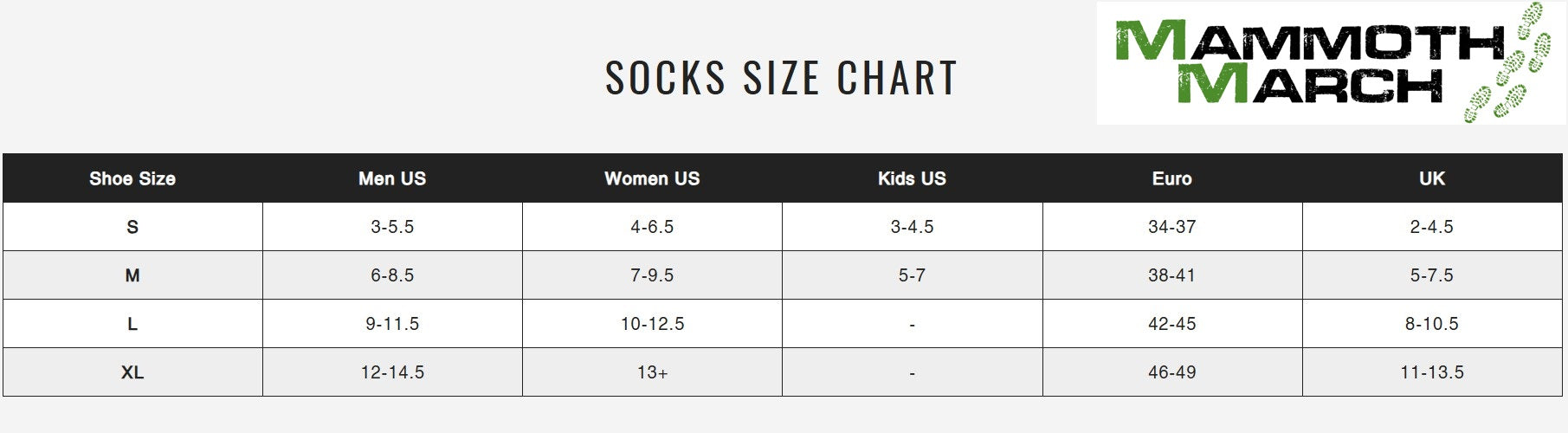
Task: Select the XL size row label
Action: point(132,372)
